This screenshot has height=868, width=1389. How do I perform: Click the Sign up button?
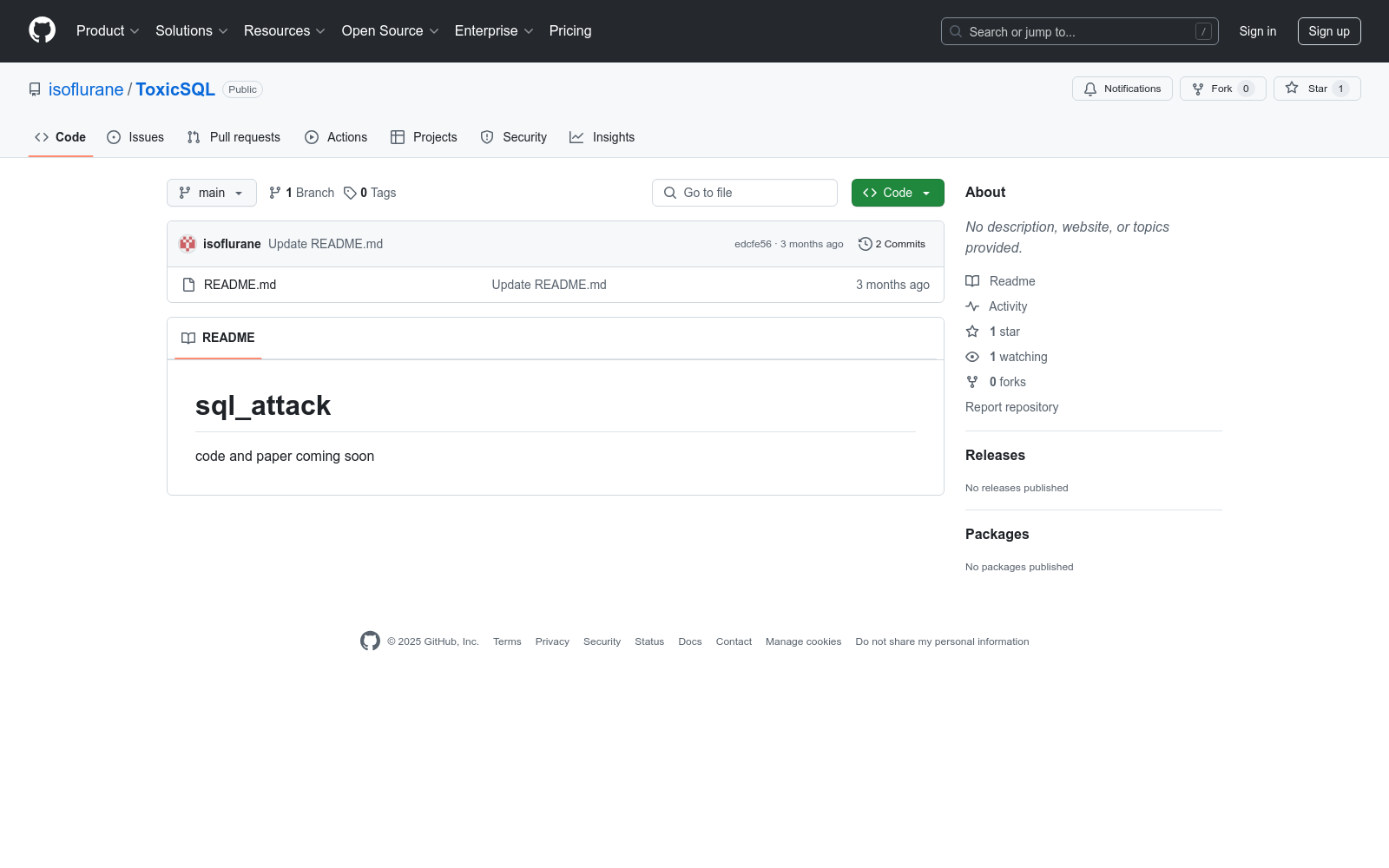coord(1329,31)
